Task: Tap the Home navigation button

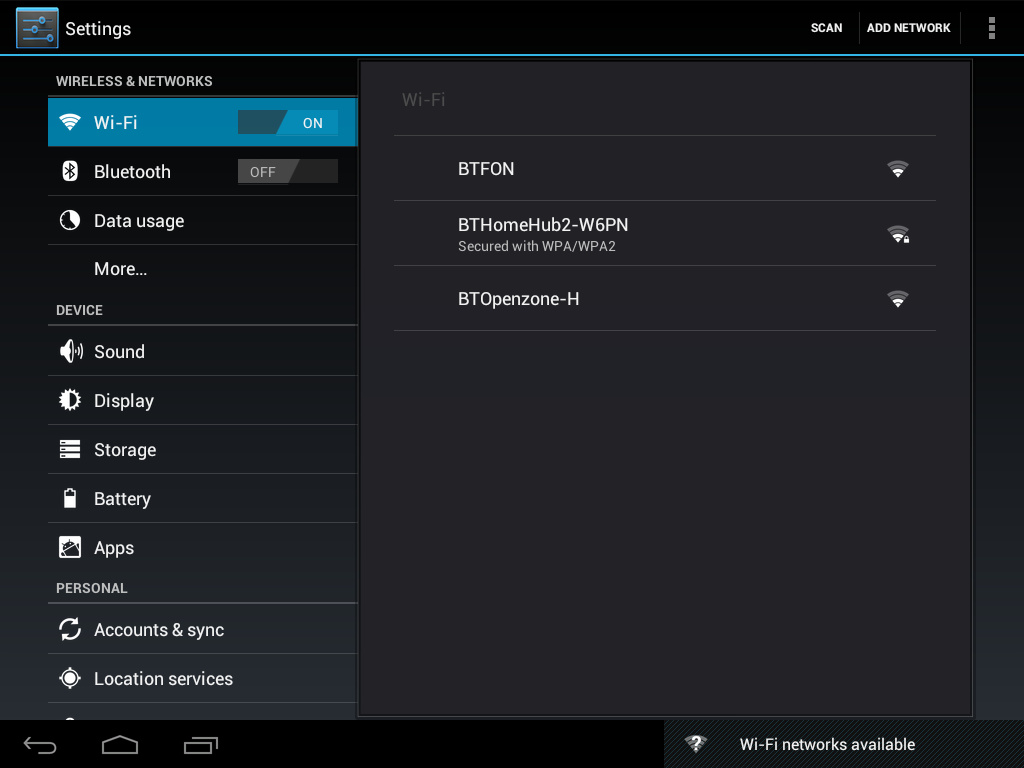Action: [x=120, y=744]
